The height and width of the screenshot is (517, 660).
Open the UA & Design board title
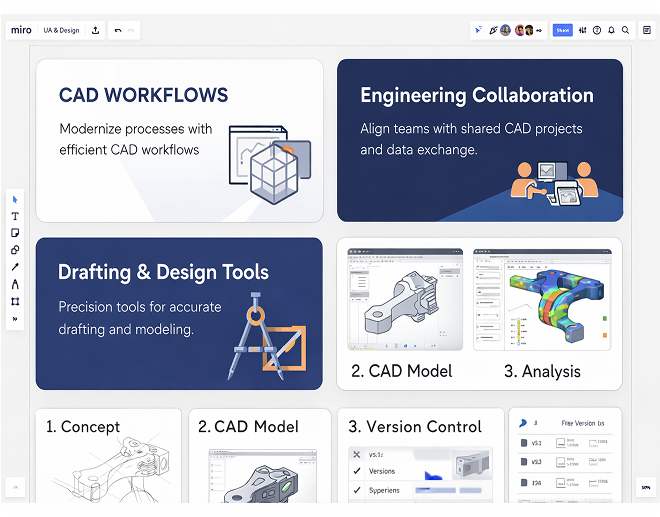pyautogui.click(x=61, y=30)
